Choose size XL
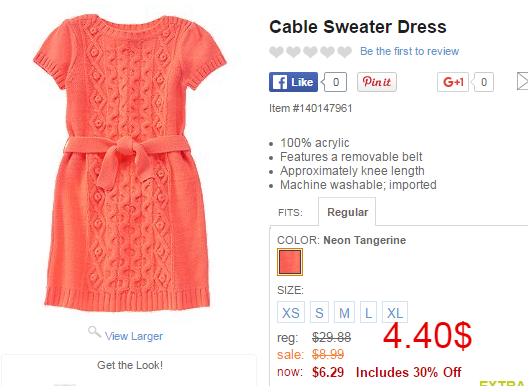Viewport: 528px width, 386px height. 395,312
